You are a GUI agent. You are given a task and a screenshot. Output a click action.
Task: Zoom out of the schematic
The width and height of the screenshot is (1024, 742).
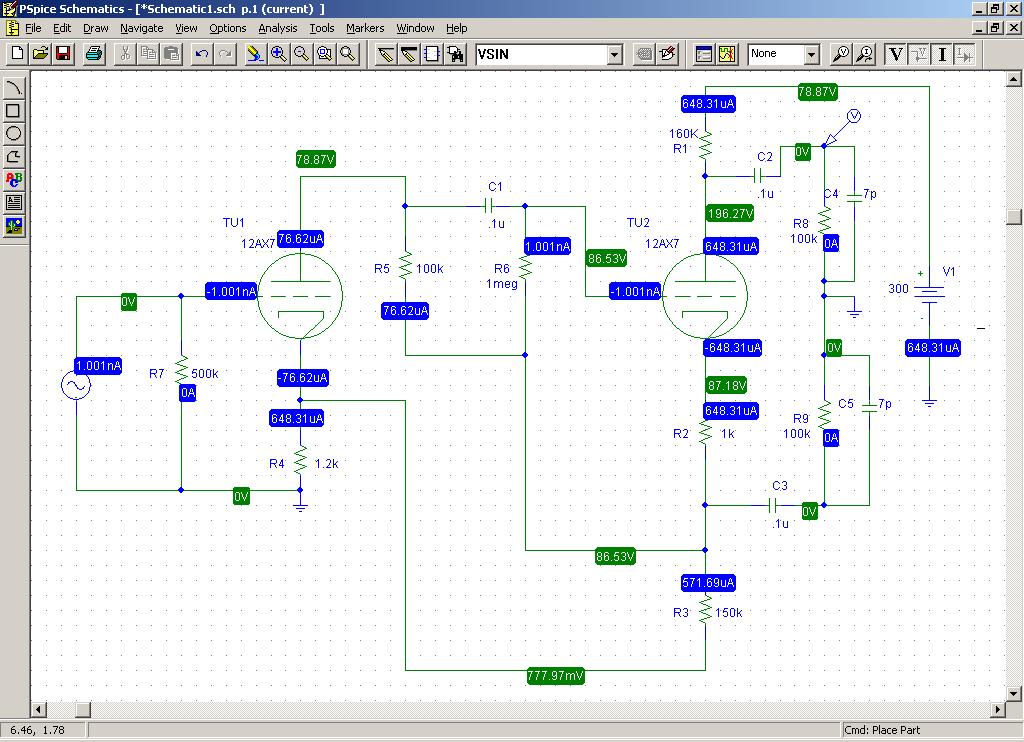tap(302, 54)
